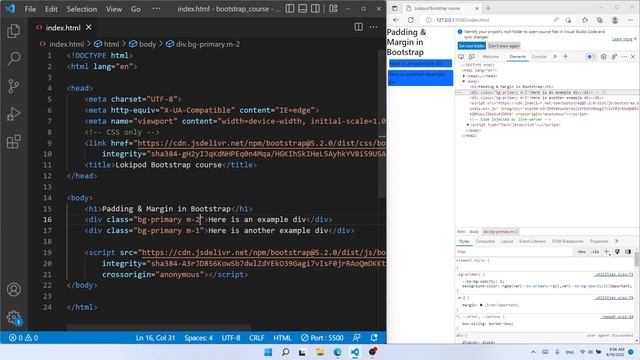Select language mode HTML in status bar
640x360 pixels.
[x=282, y=338]
